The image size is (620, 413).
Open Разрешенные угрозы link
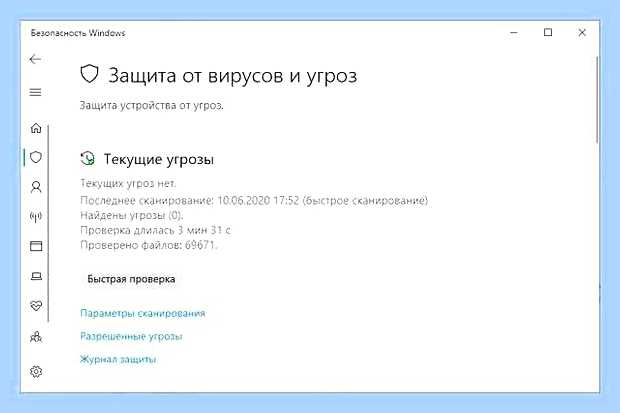point(131,336)
